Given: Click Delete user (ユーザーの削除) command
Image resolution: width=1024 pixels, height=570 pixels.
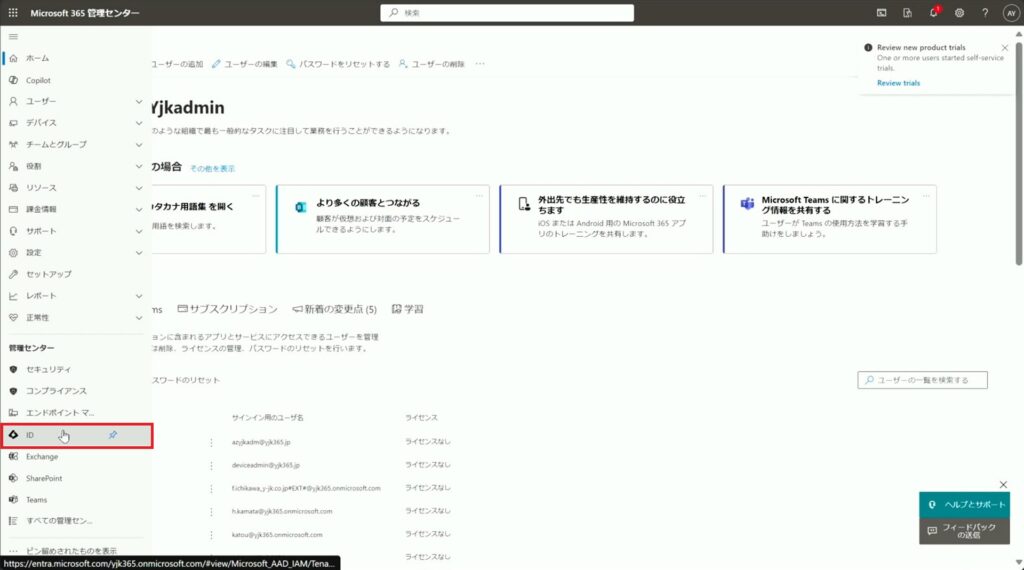Looking at the screenshot, I should (x=432, y=64).
